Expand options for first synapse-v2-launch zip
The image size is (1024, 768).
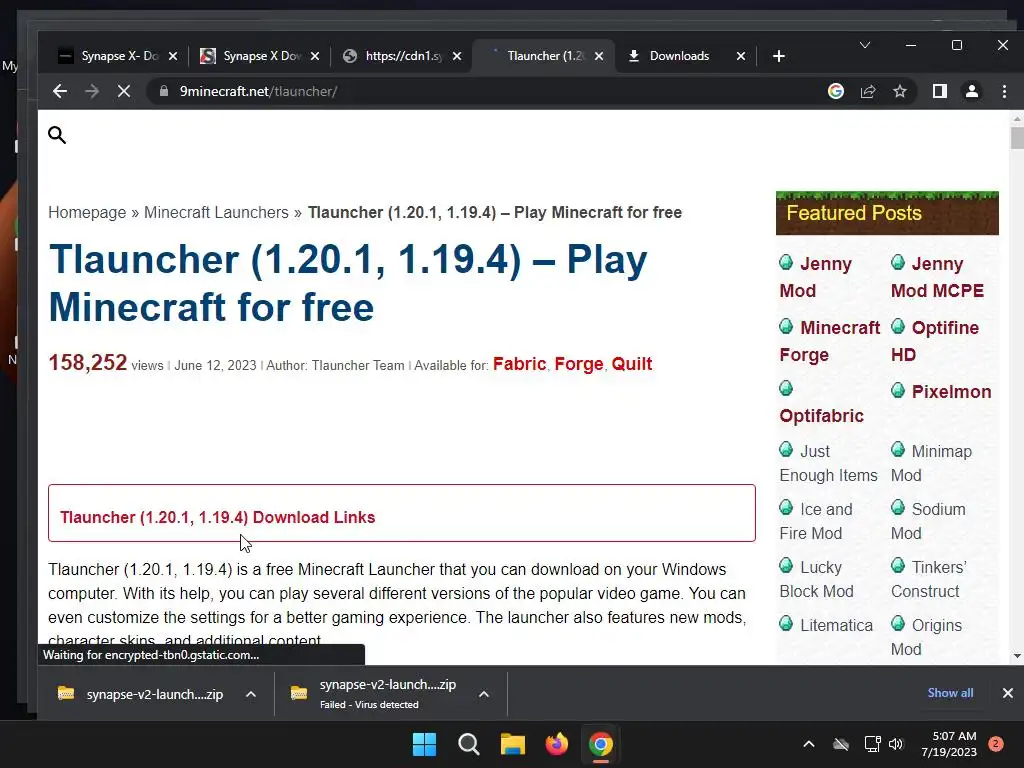[251, 694]
